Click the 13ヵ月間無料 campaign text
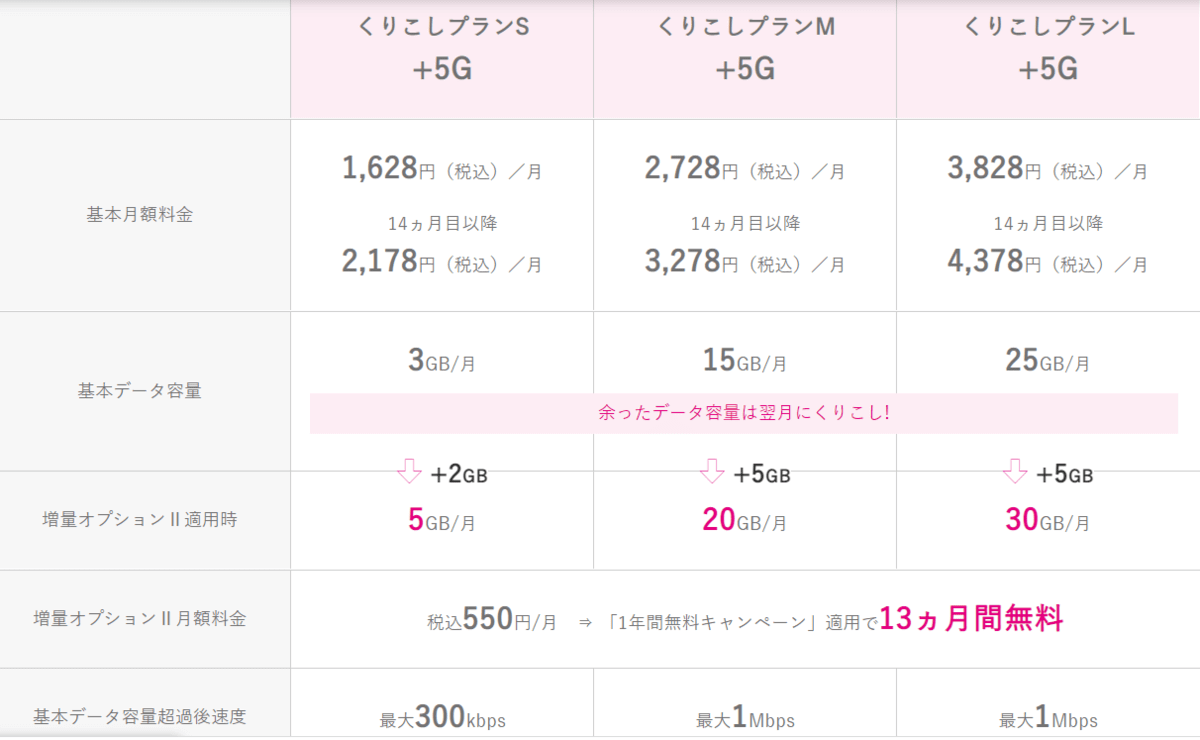1200x740 pixels. coord(971,619)
